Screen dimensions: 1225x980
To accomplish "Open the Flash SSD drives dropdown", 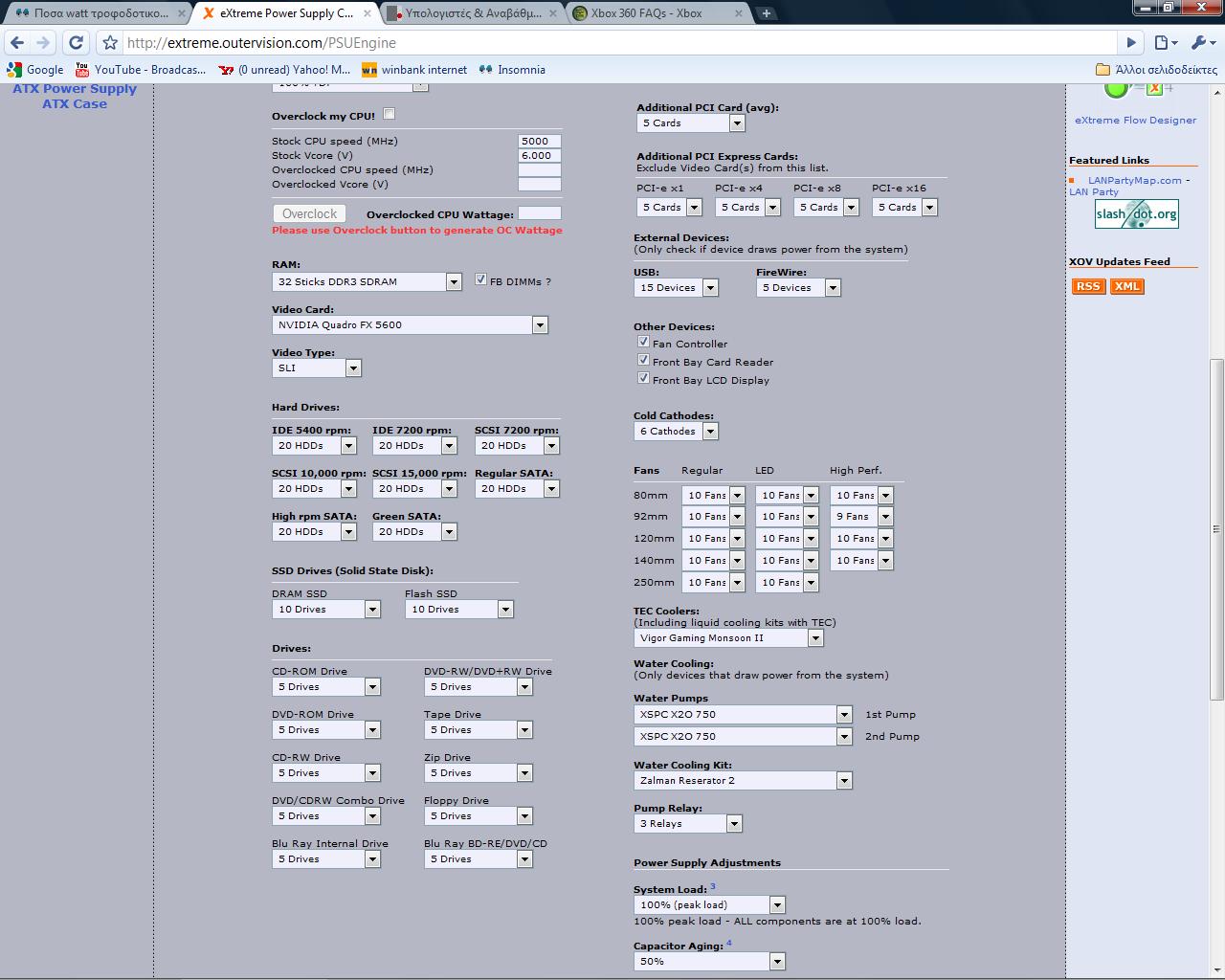I will (459, 610).
